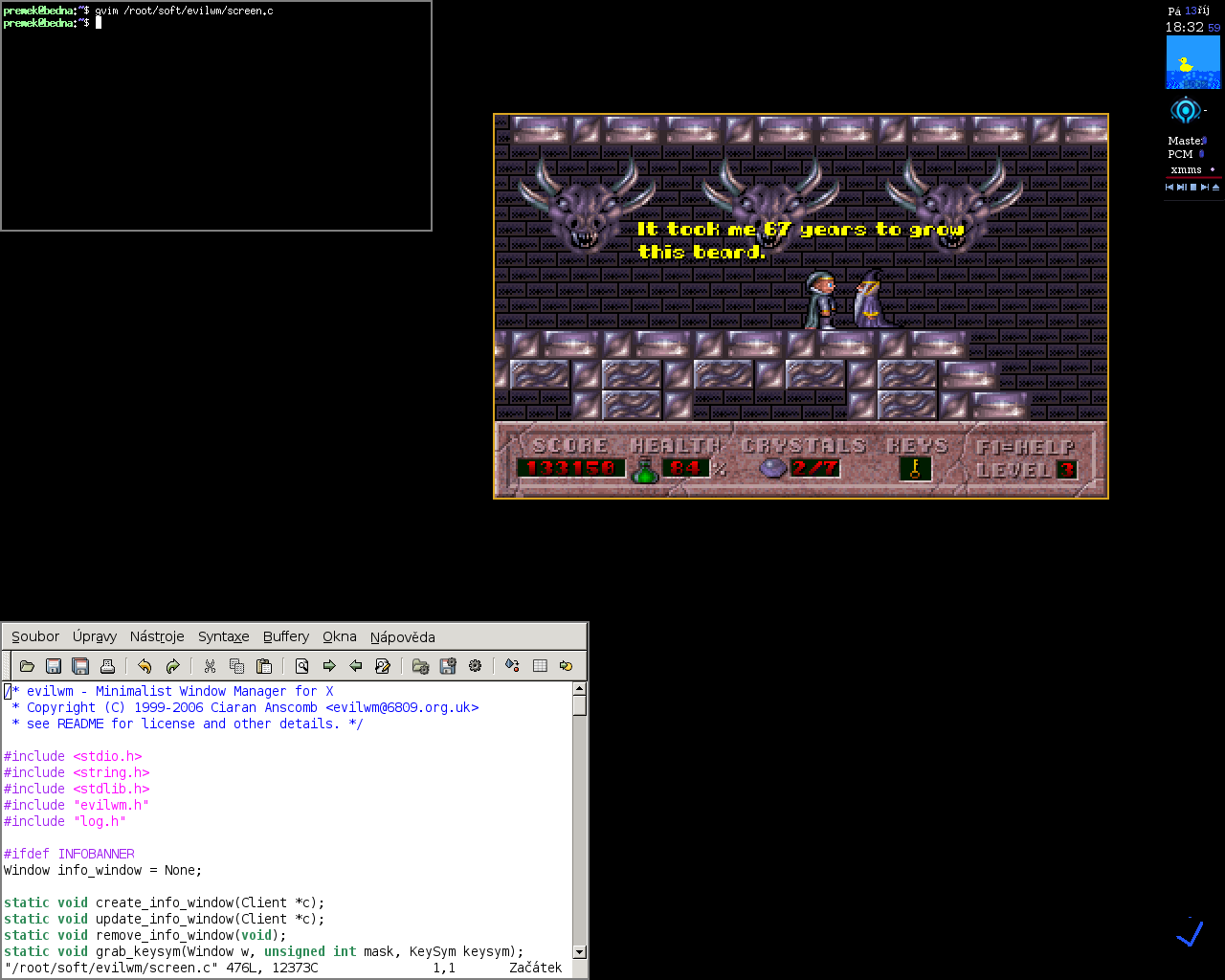Load session using folder with gear icon
Screen dimensions: 1225x980
420,666
